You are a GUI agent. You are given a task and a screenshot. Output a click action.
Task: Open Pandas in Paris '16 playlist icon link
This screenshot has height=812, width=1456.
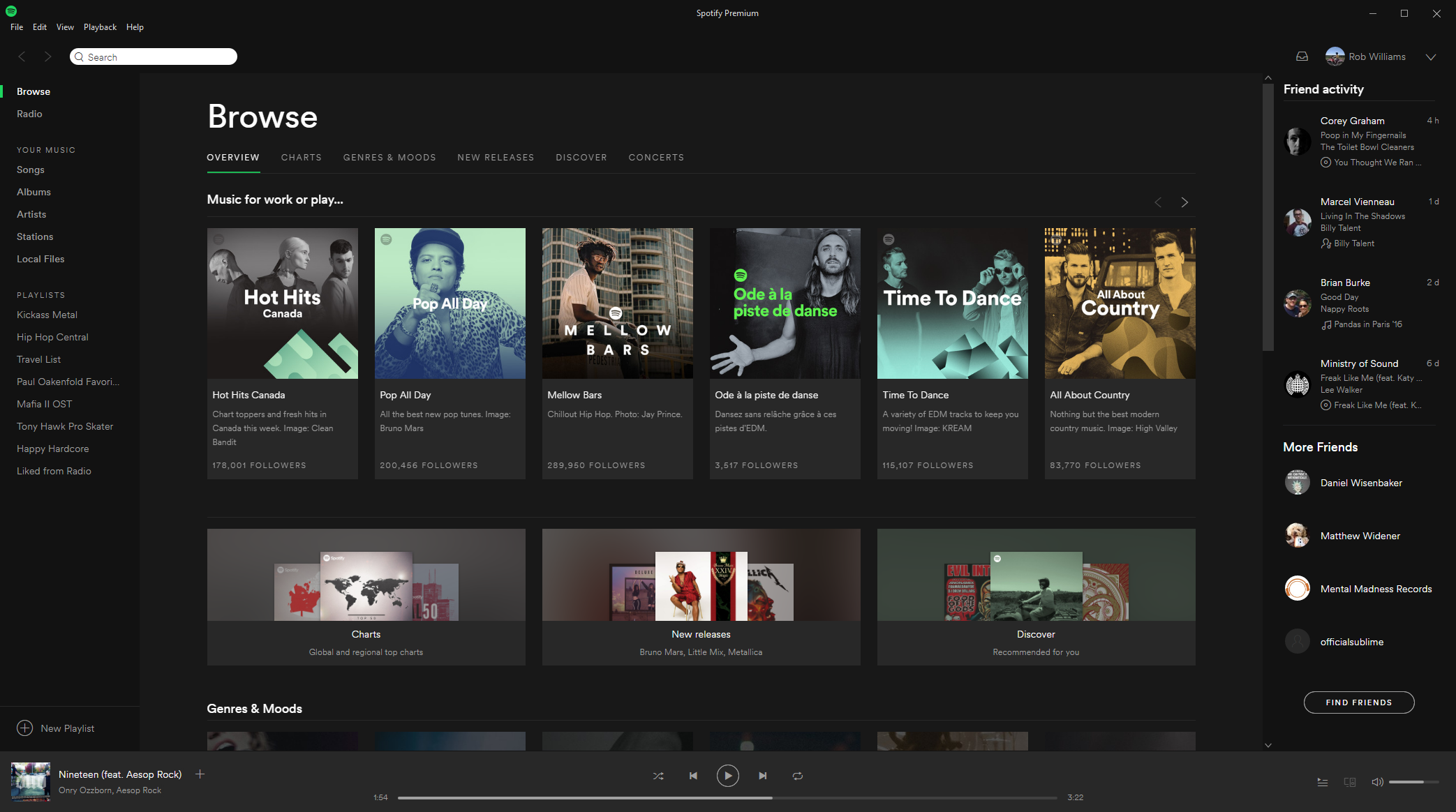1325,324
